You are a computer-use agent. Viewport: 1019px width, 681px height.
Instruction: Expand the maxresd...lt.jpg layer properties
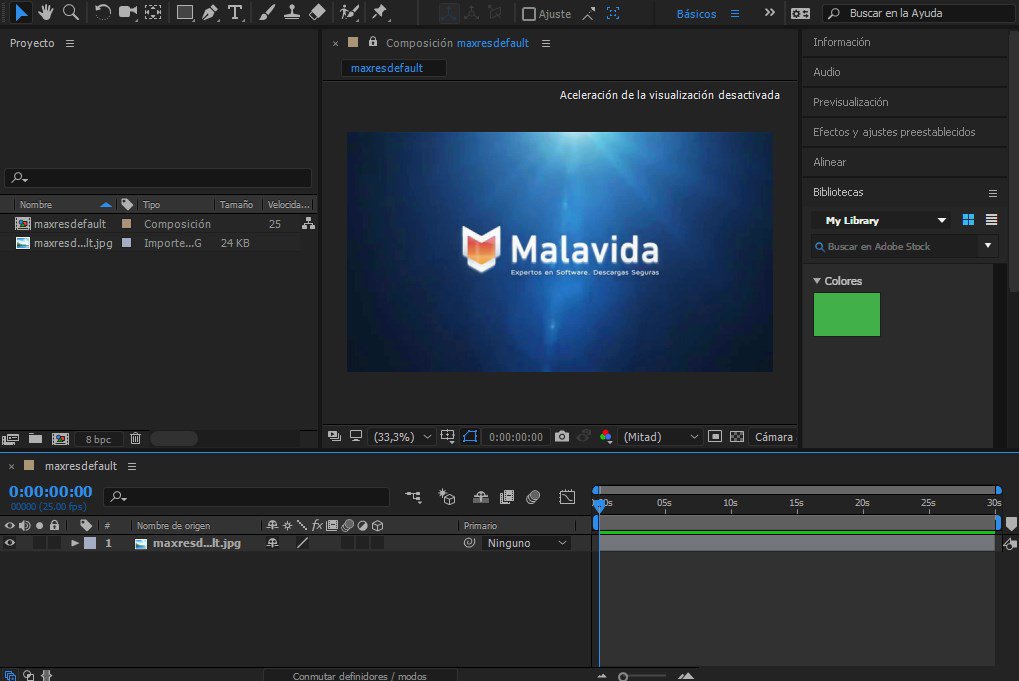coord(75,543)
